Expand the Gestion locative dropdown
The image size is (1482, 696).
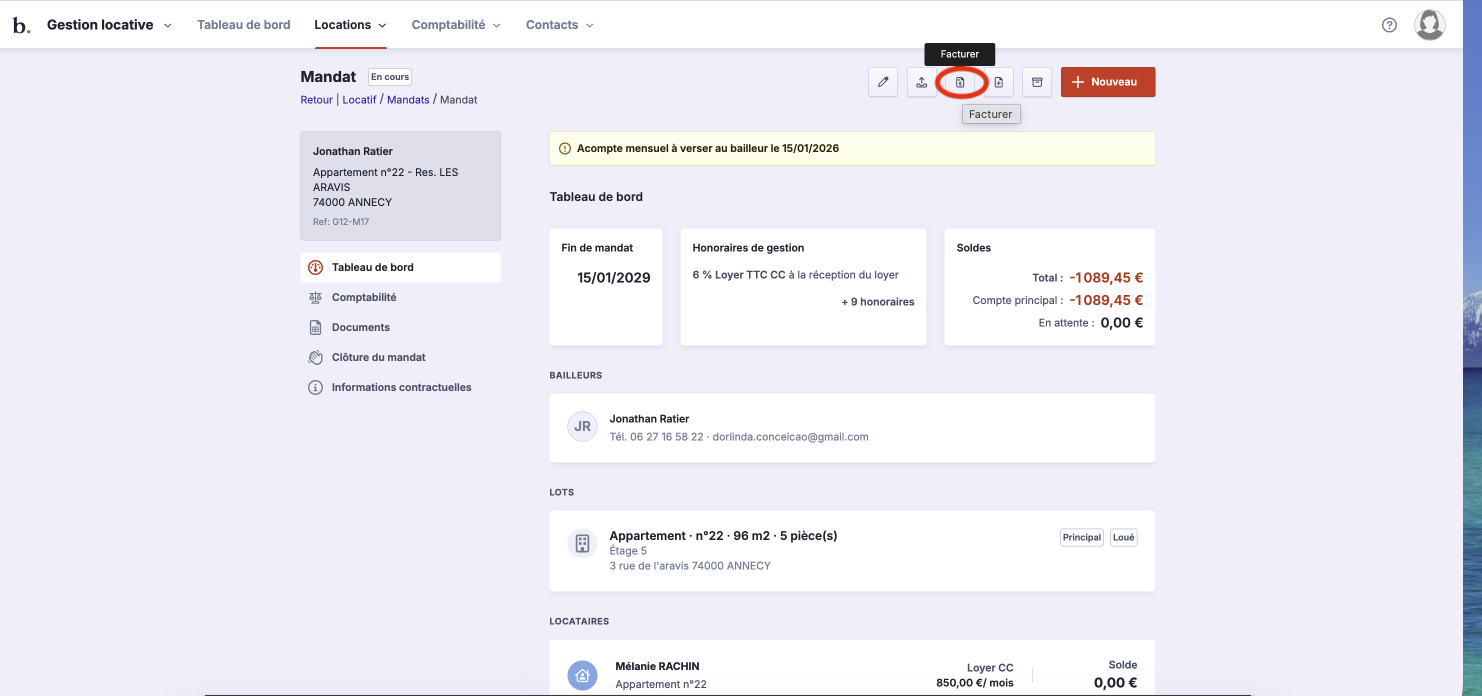109,25
